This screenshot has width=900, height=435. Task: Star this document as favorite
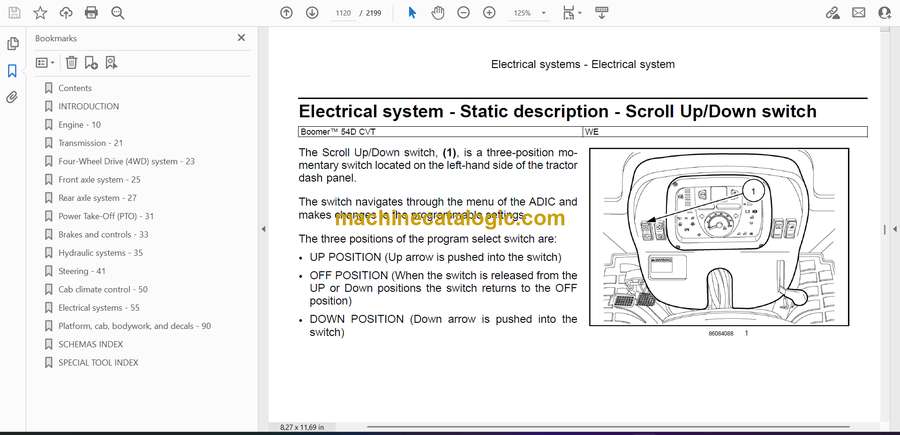(40, 13)
